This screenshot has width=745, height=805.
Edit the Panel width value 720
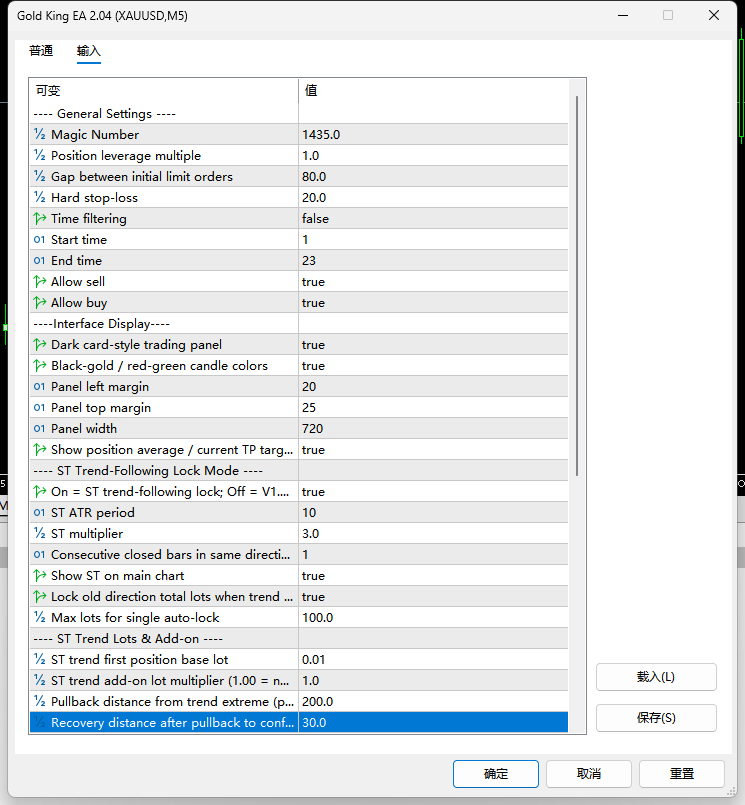click(433, 429)
